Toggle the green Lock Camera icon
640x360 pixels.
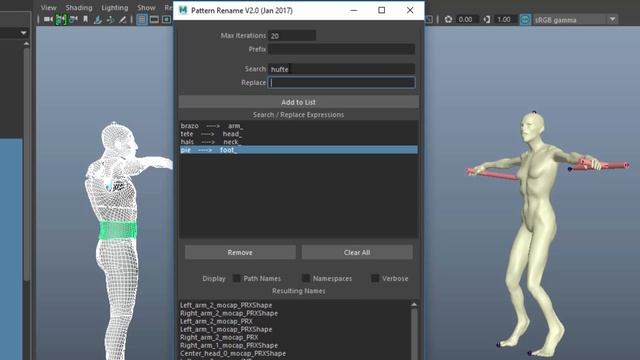pos(61,20)
